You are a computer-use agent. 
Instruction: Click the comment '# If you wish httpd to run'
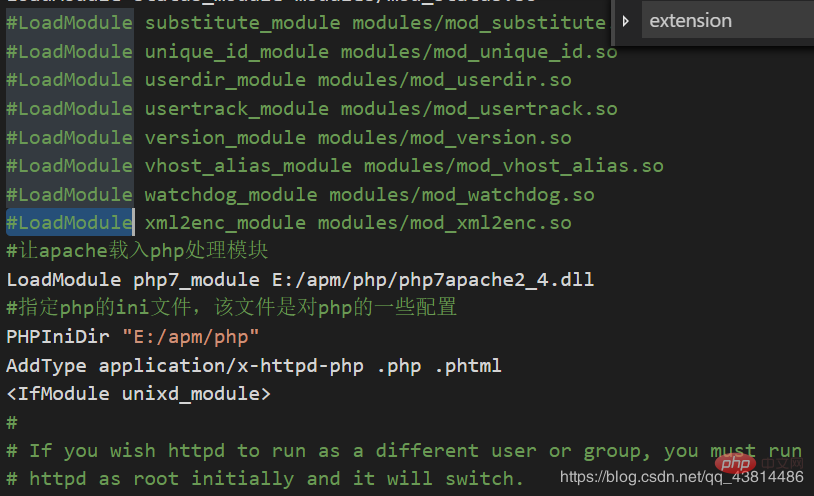[x=404, y=451]
